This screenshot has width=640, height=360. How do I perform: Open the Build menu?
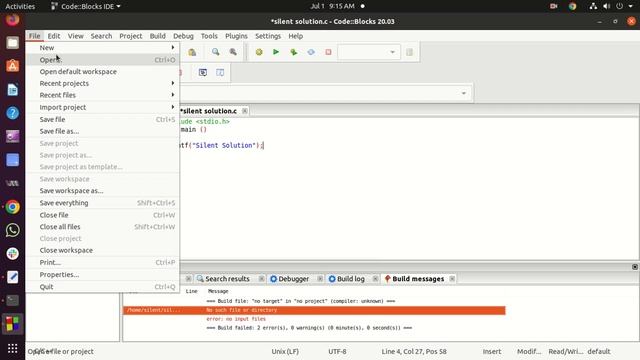[158, 36]
